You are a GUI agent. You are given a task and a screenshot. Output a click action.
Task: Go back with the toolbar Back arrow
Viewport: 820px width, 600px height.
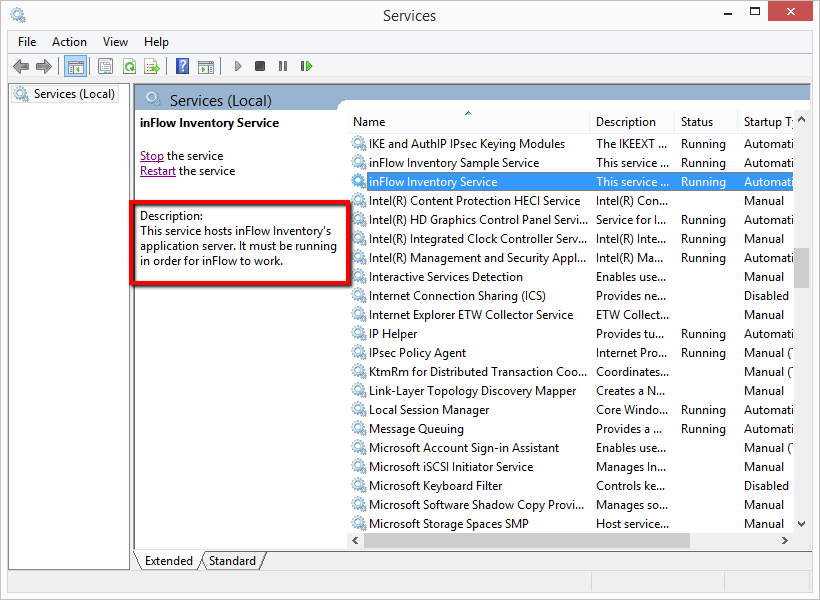point(21,66)
